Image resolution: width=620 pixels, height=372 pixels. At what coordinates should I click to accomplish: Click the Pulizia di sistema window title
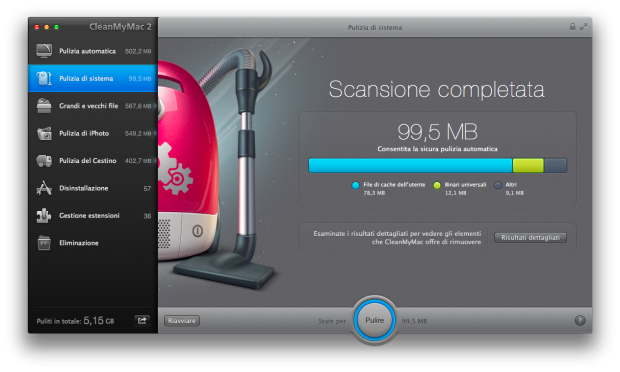click(x=375, y=27)
